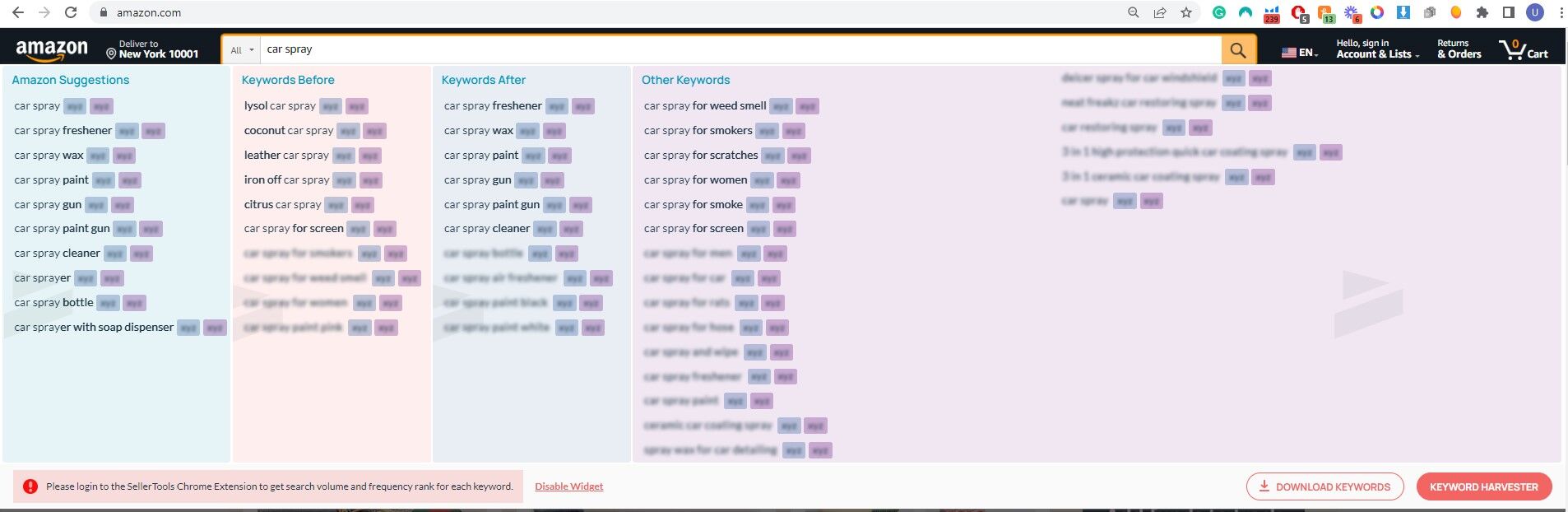1568x512 pixels.
Task: Click the US flag icon
Action: (1289, 53)
